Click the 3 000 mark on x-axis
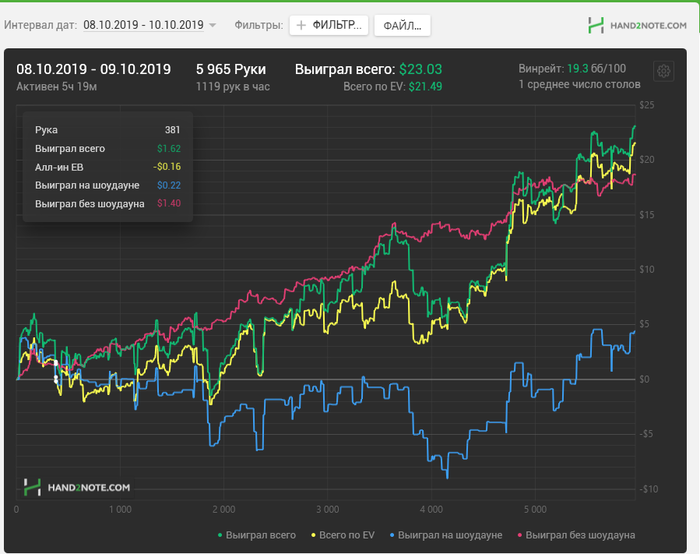This screenshot has height=554, width=700. click(326, 508)
